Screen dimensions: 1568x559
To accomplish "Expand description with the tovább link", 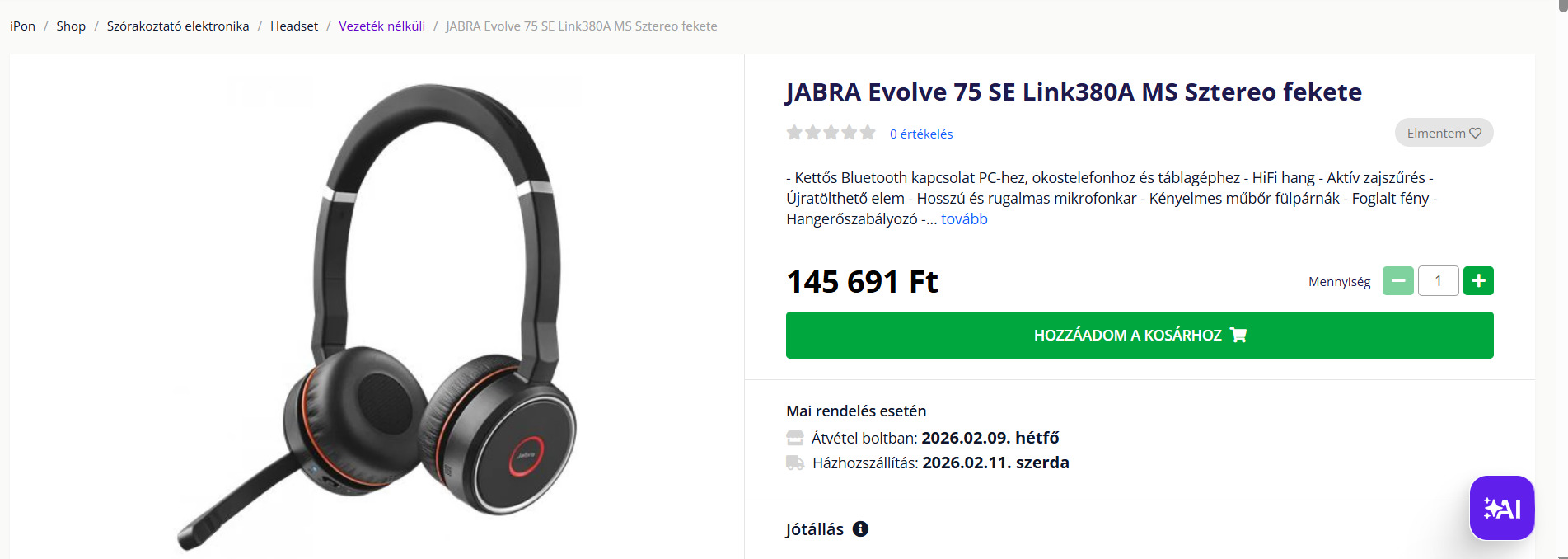I will tap(964, 219).
